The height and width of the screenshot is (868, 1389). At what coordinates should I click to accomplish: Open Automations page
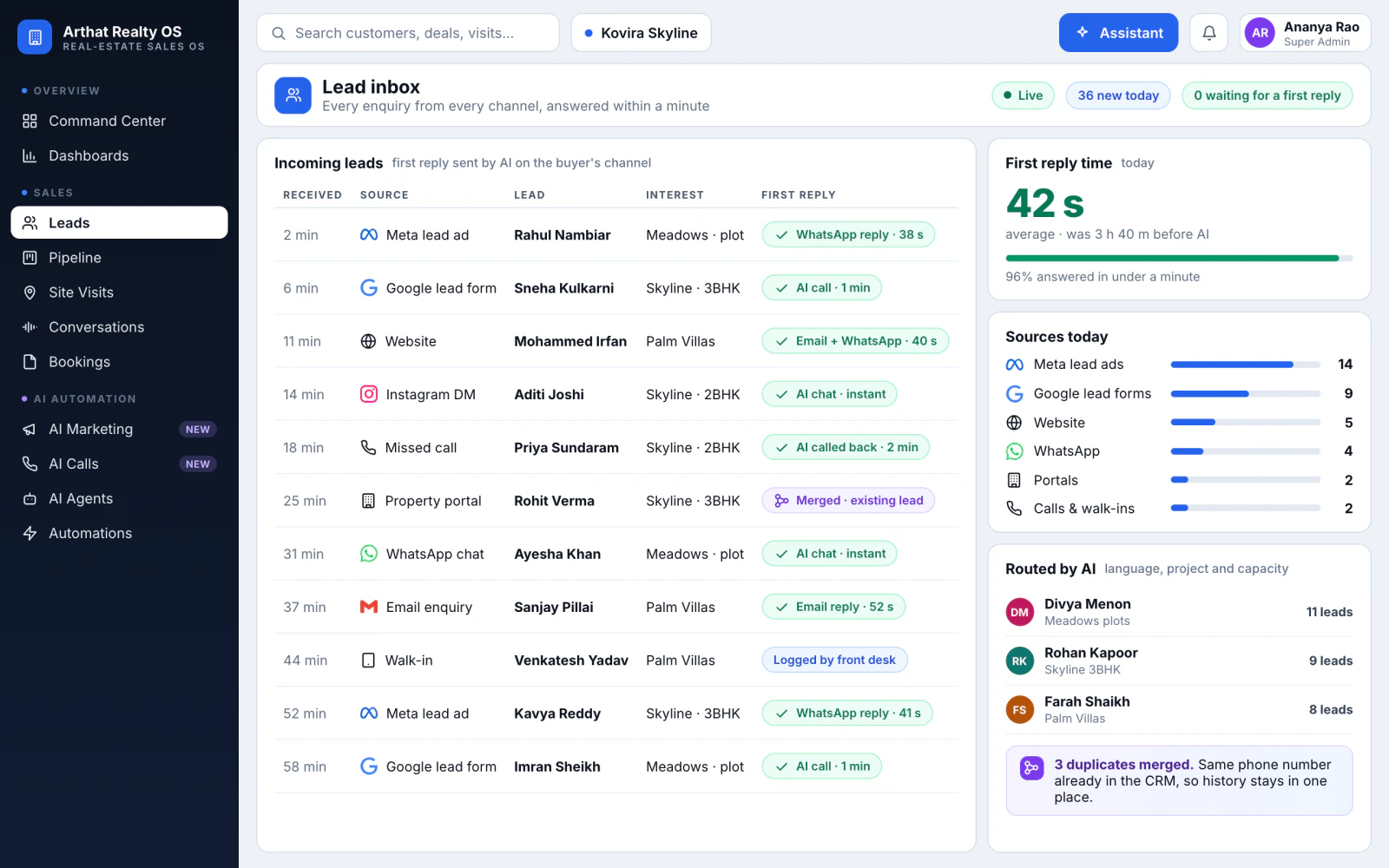pyautogui.click(x=119, y=533)
